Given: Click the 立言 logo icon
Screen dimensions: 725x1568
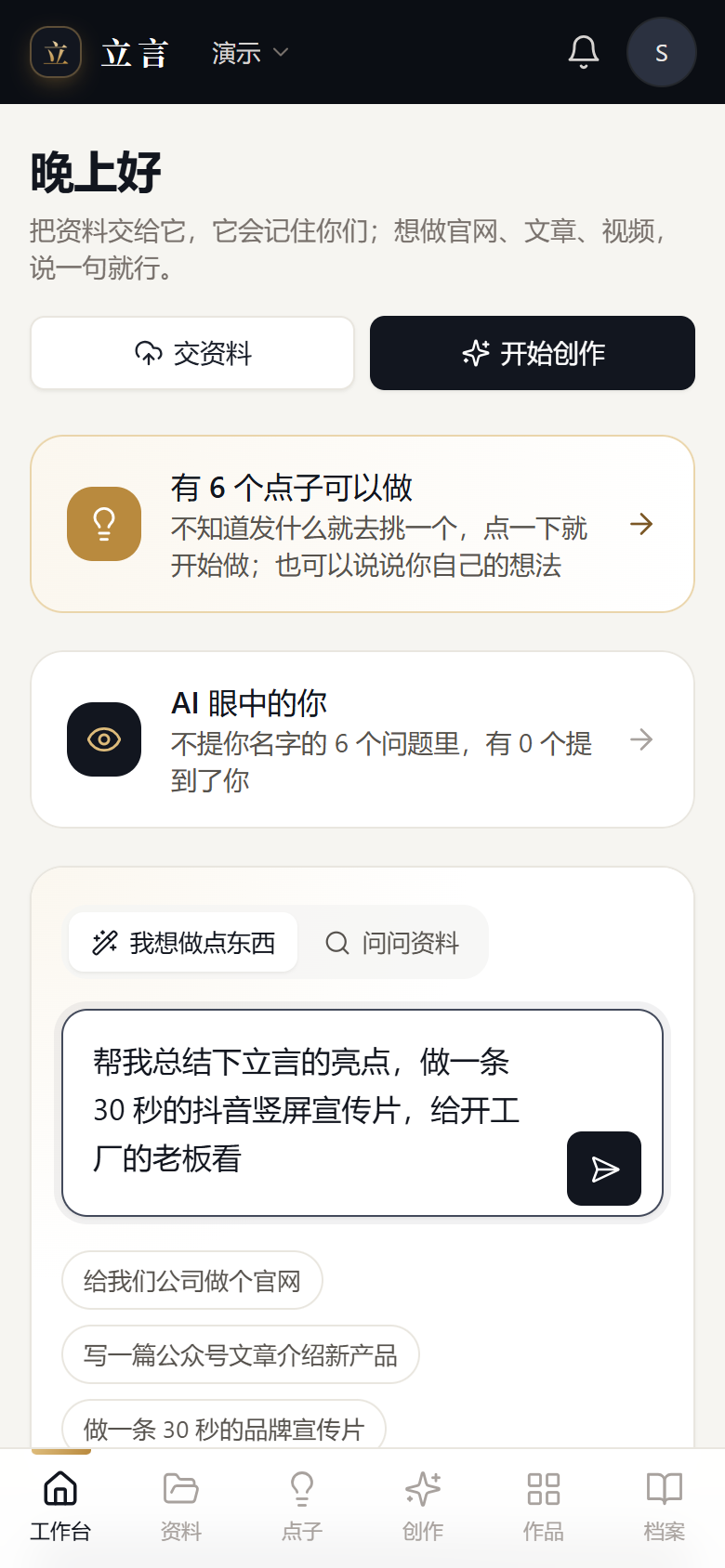Looking at the screenshot, I should point(56,52).
